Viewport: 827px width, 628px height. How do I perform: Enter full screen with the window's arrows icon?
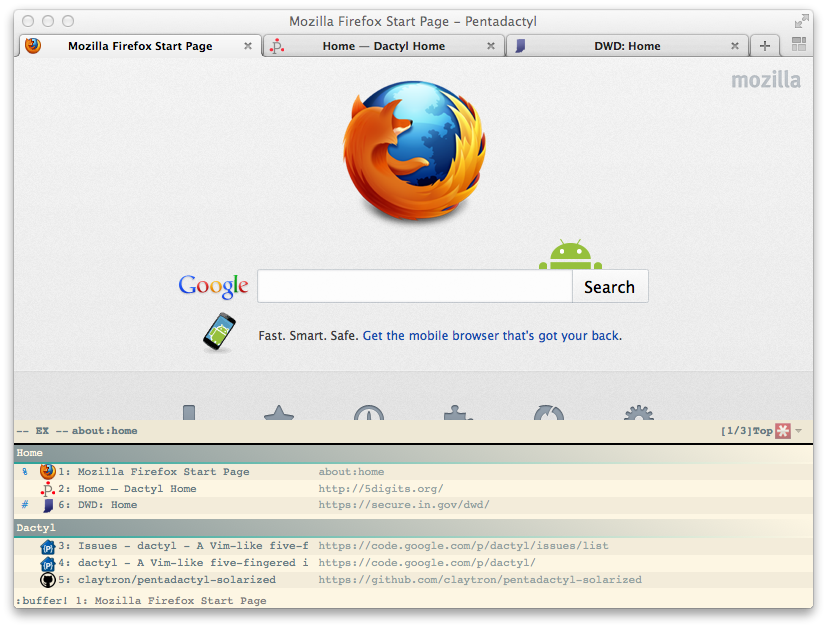[x=801, y=21]
